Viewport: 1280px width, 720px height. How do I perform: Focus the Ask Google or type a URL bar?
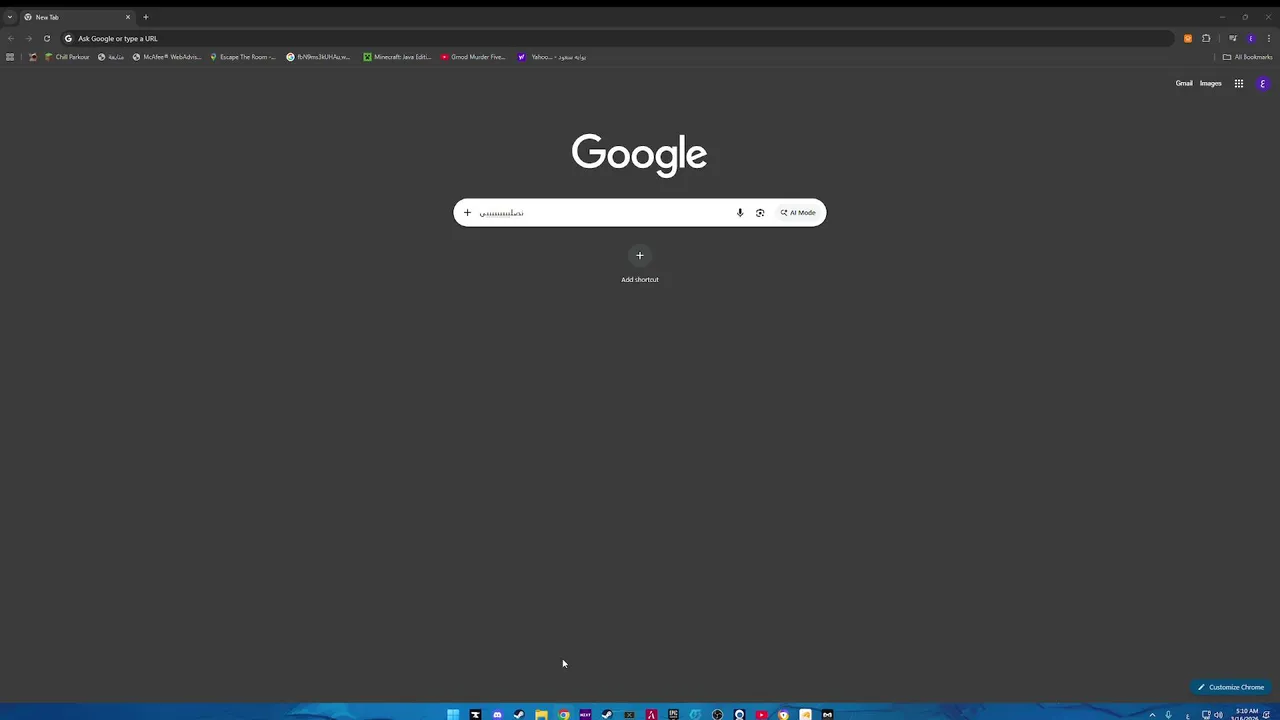tap(615, 38)
